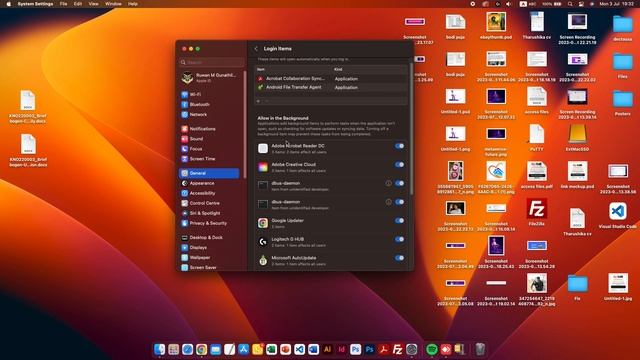Open the Apple menu
The width and height of the screenshot is (640, 360).
click(x=8, y=4)
